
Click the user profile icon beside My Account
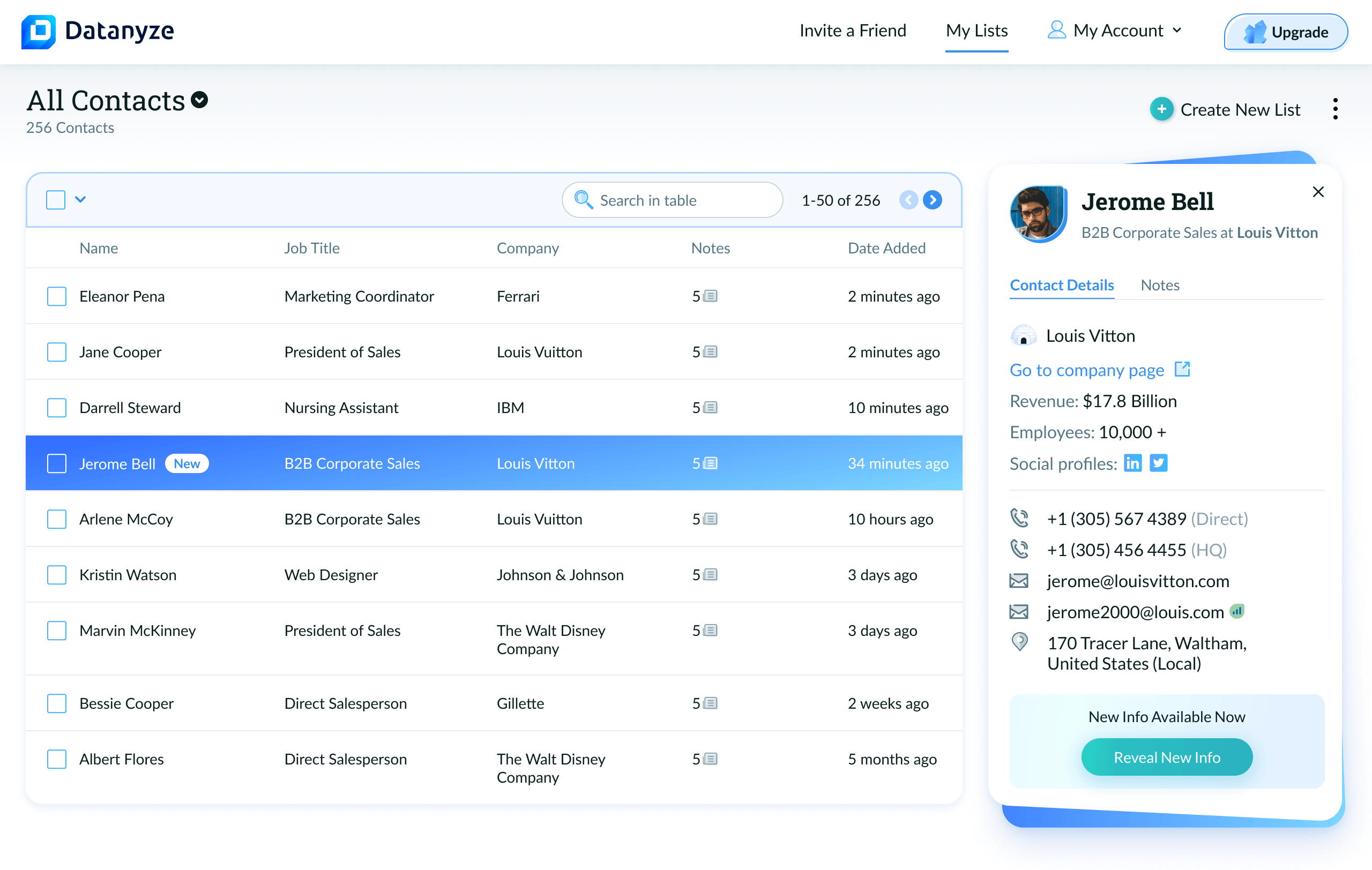click(1056, 30)
